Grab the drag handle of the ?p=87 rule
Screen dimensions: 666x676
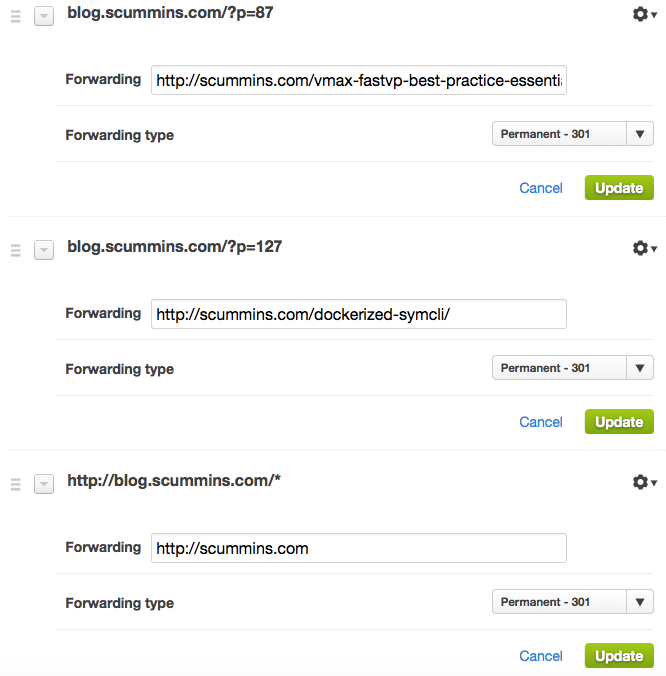coord(16,16)
